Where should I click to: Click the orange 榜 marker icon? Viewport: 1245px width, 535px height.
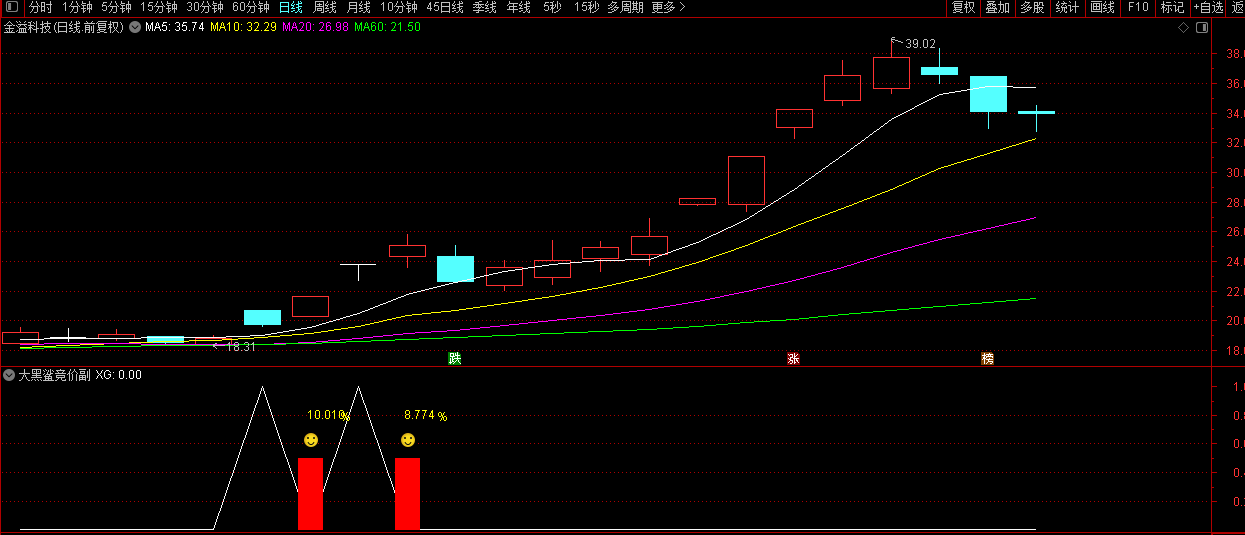988,358
